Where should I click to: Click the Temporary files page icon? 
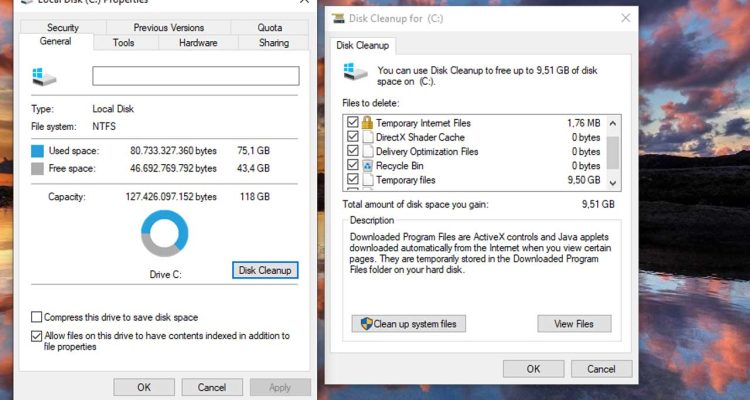pos(367,180)
